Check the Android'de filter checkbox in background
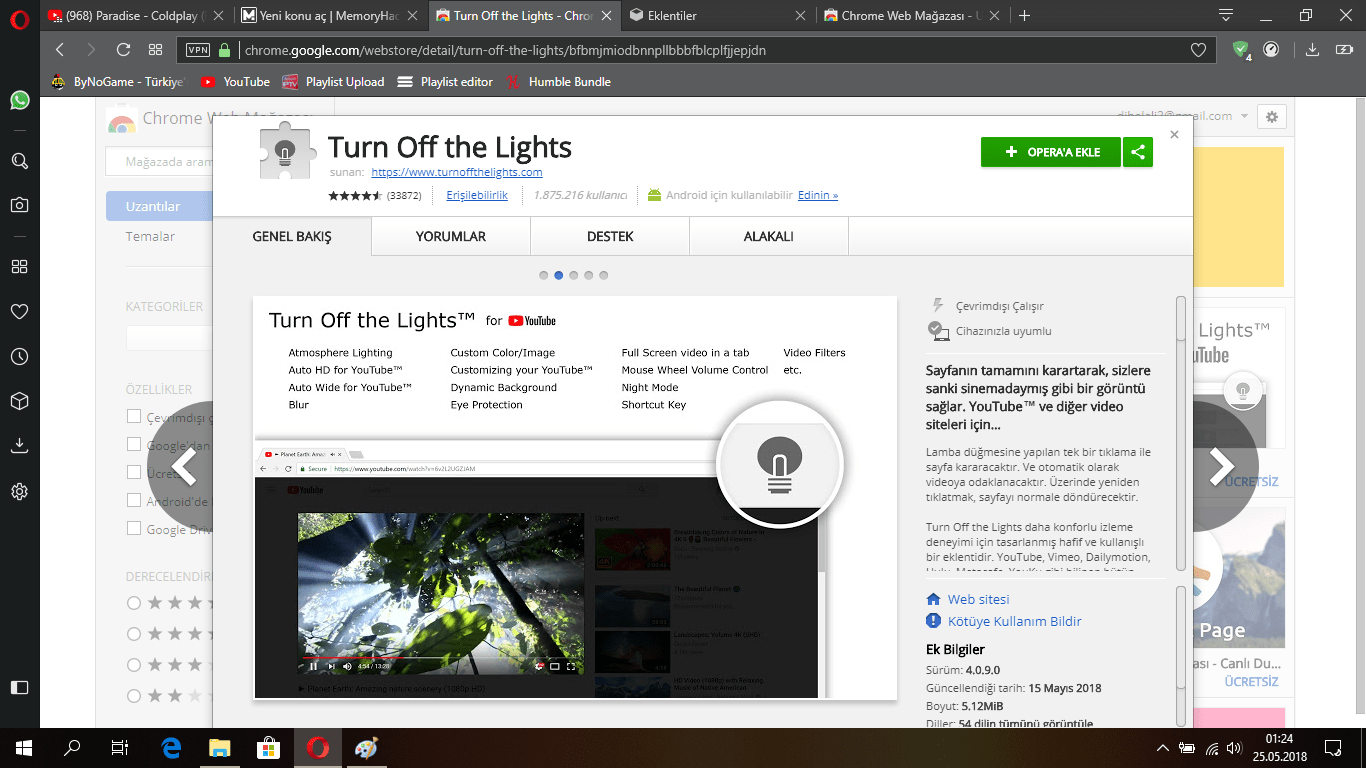This screenshot has height=768, width=1366. tap(134, 500)
